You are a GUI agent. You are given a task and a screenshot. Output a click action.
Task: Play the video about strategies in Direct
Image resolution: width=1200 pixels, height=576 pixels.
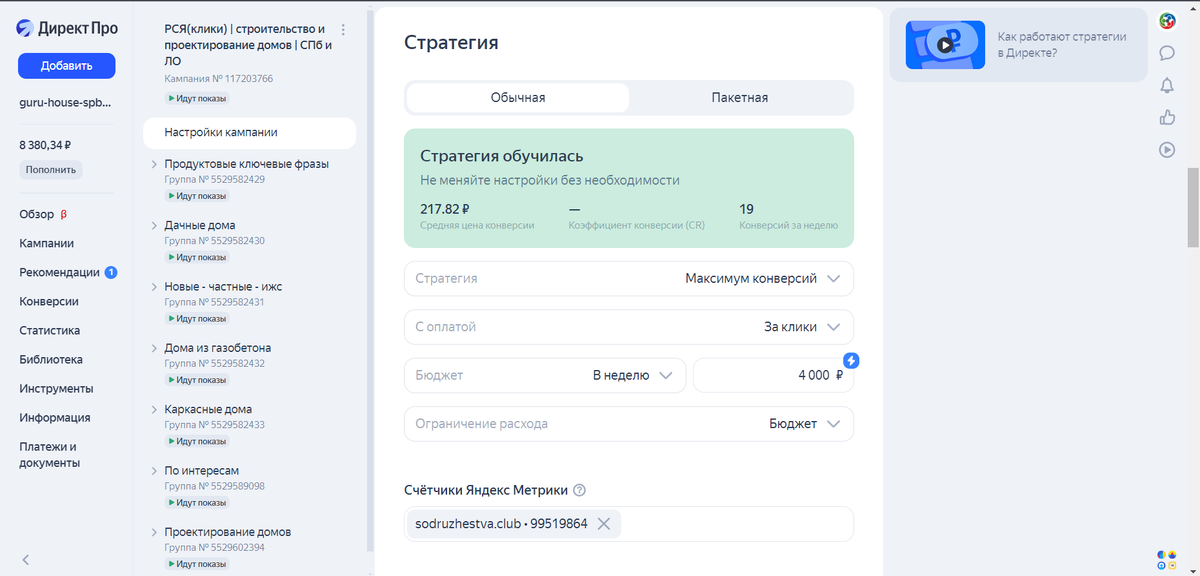click(x=944, y=44)
